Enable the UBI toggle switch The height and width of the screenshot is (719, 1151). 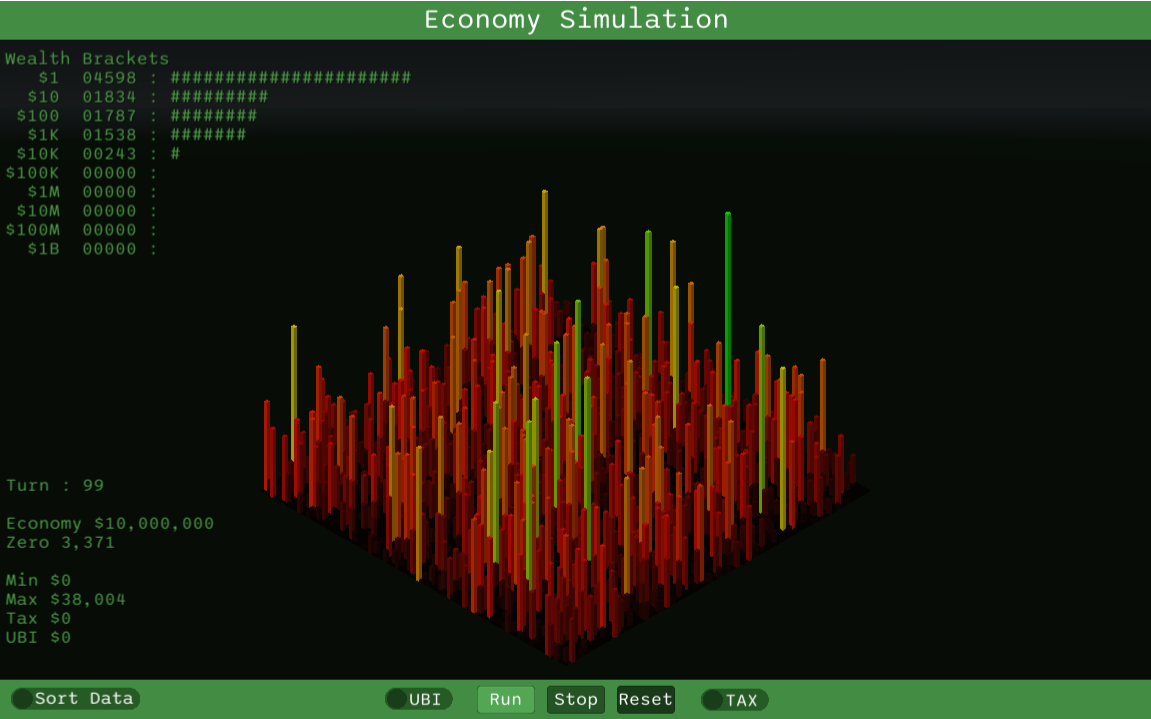(x=418, y=699)
